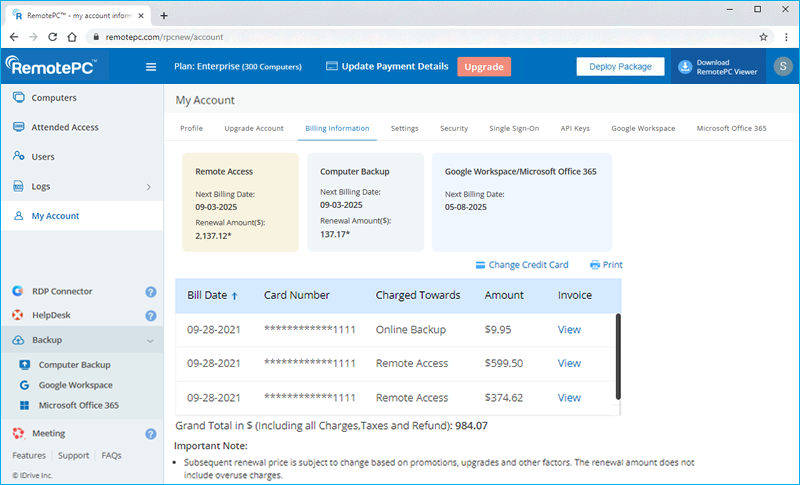Click the Upgrade button
The width and height of the screenshot is (800, 485).
point(484,67)
